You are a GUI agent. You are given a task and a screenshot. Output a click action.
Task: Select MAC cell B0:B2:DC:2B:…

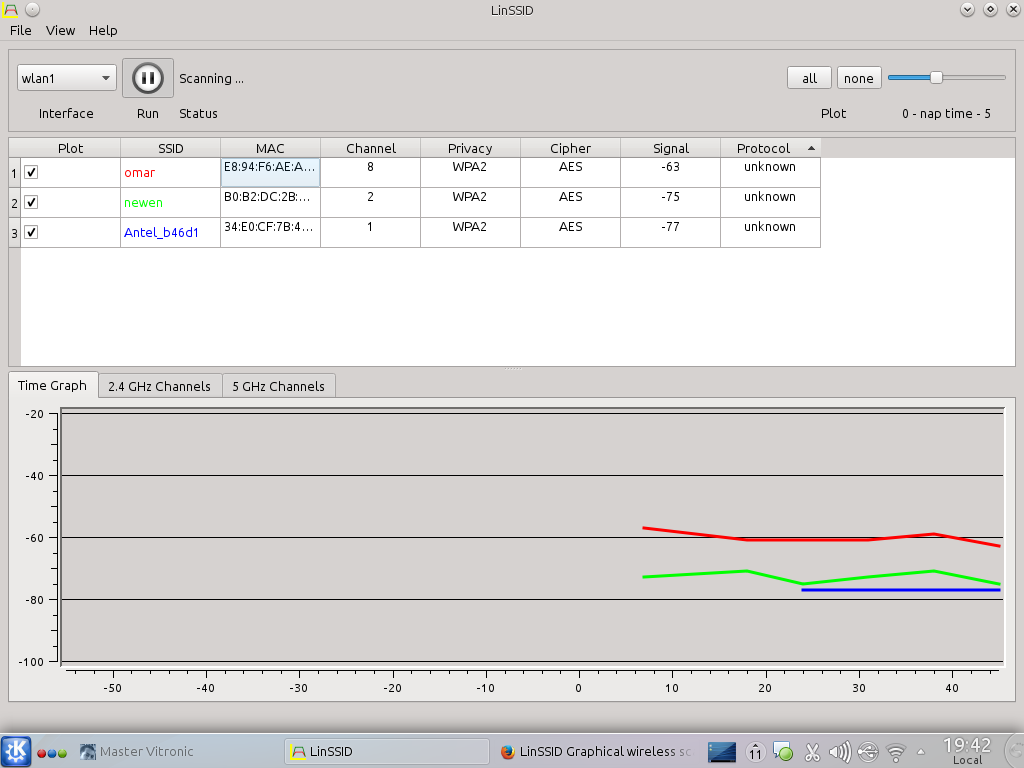point(270,202)
